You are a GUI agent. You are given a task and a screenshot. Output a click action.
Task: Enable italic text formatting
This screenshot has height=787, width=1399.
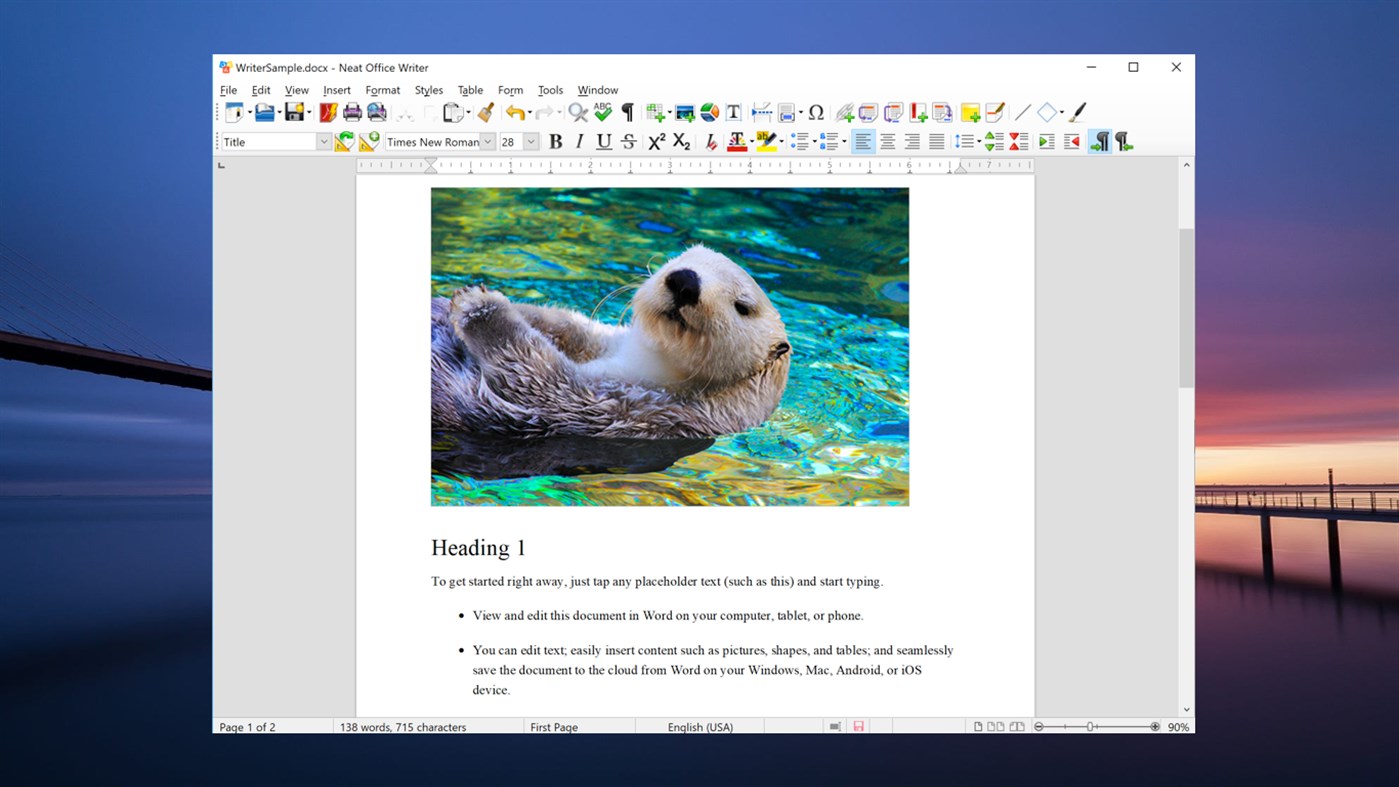579,141
